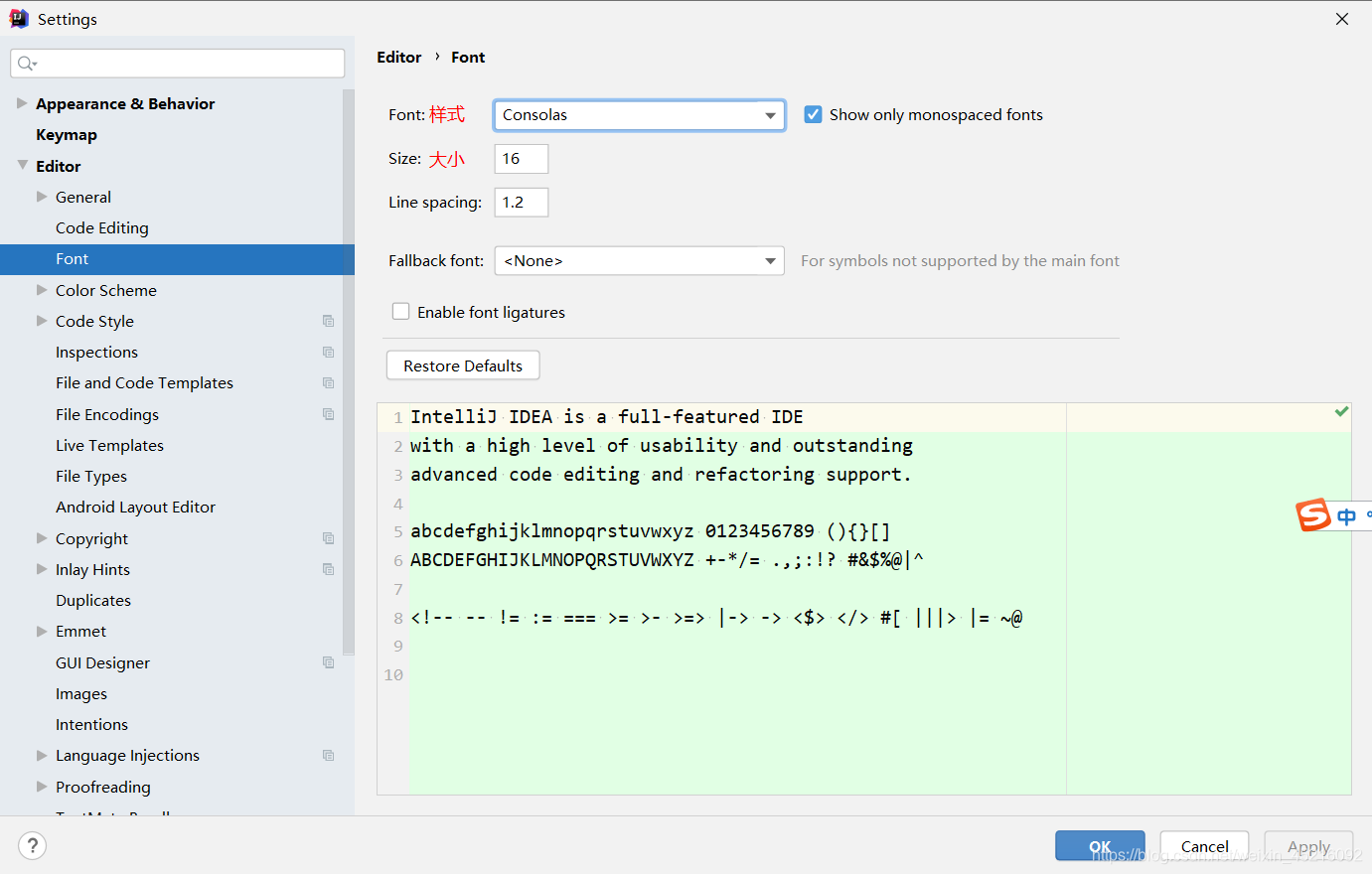Click the Line spacing input field
Viewport: 1372px width, 874px height.
click(522, 203)
